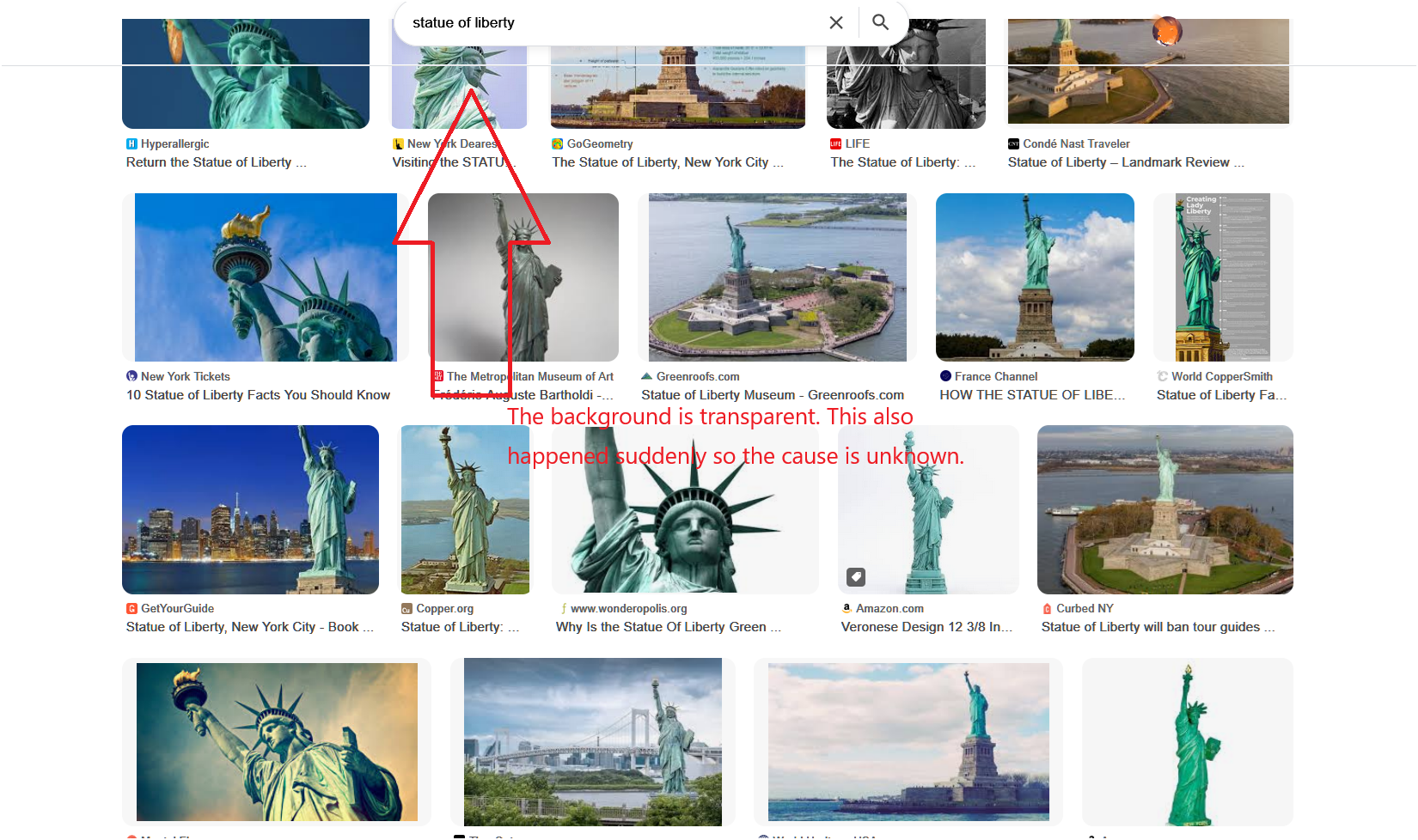Open the World CopperSmith infographic thumbnail
This screenshot has width=1418, height=840.
[x=1222, y=277]
